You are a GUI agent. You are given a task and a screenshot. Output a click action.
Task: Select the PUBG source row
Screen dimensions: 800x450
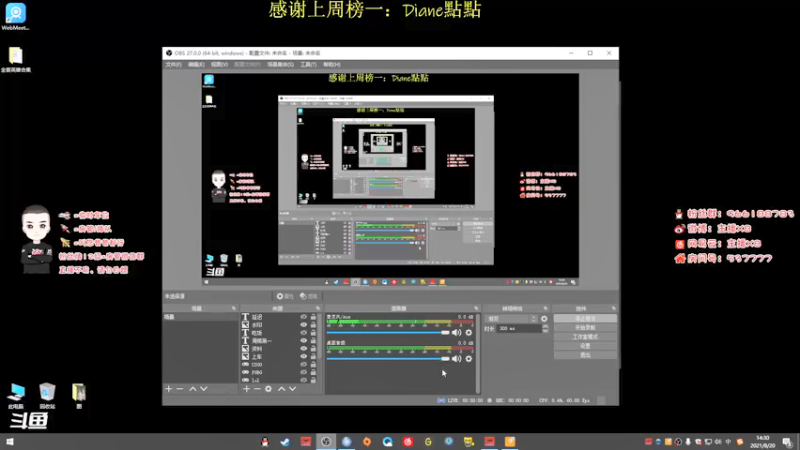[280, 372]
